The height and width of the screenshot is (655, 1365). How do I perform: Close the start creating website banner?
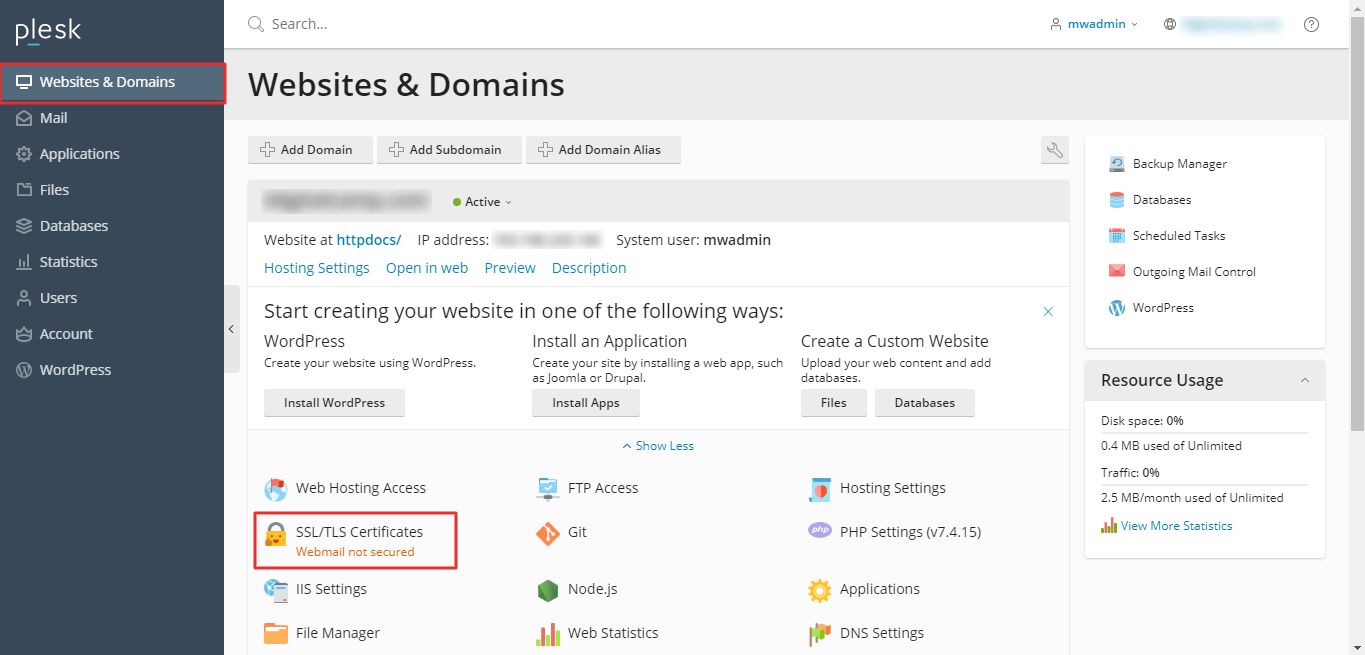click(x=1048, y=312)
